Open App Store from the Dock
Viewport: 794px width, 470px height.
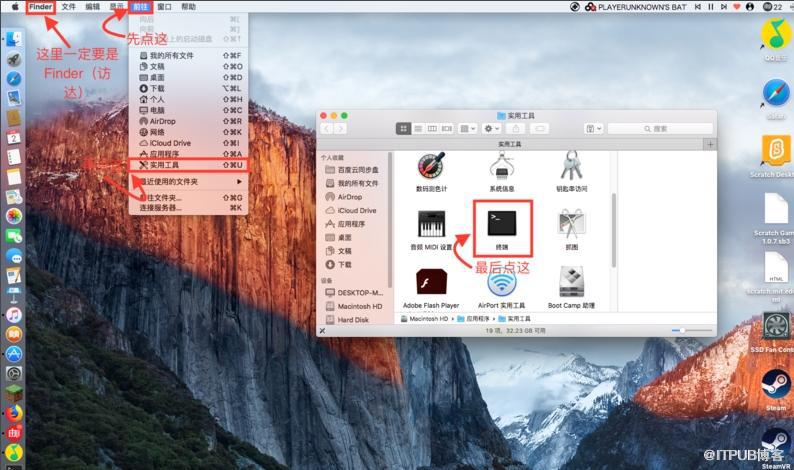point(14,354)
